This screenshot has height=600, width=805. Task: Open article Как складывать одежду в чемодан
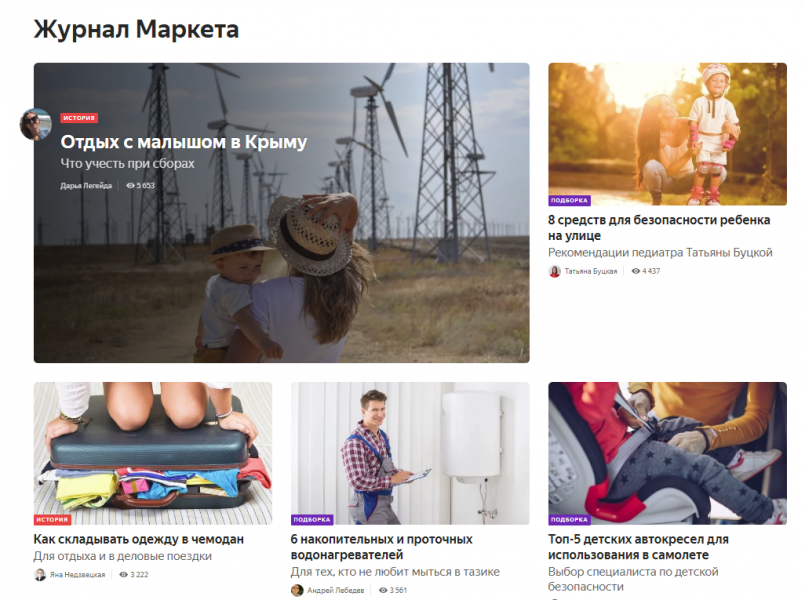(x=139, y=539)
